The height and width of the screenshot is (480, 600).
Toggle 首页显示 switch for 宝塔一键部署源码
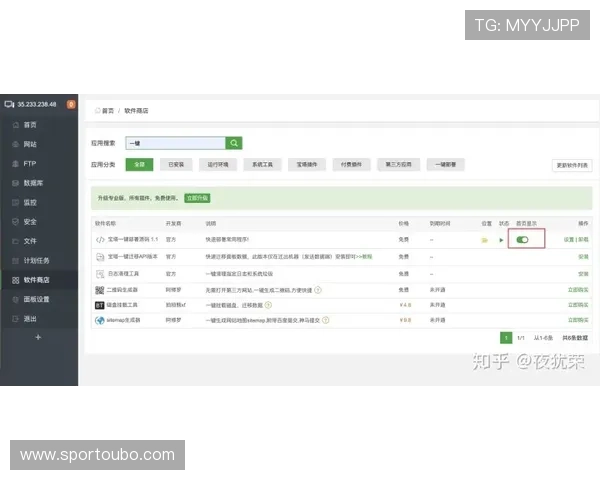pyautogui.click(x=522, y=240)
